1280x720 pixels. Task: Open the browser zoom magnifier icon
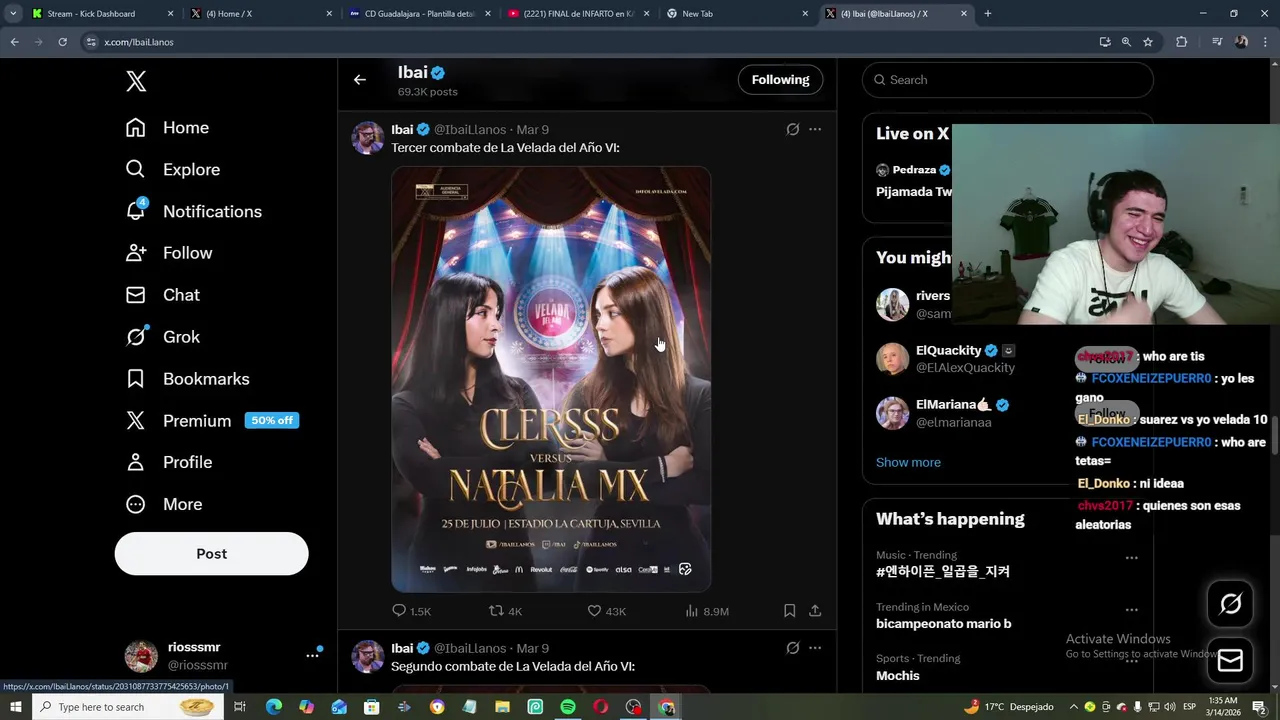(1126, 42)
